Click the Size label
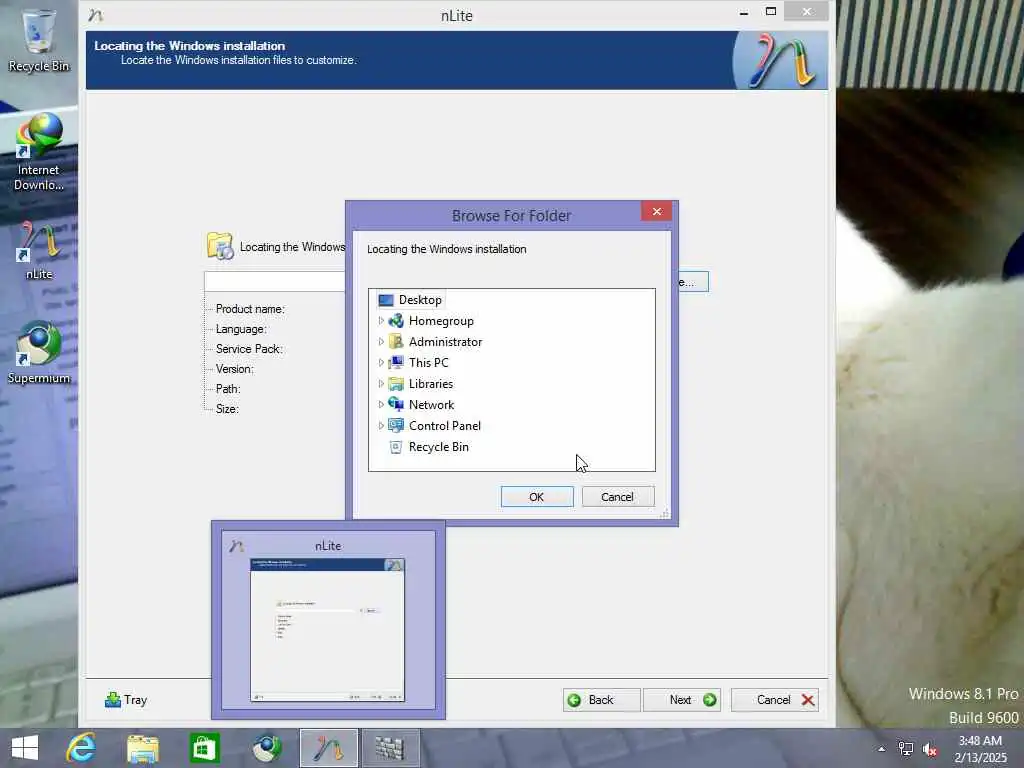This screenshot has height=768, width=1024. click(x=227, y=409)
